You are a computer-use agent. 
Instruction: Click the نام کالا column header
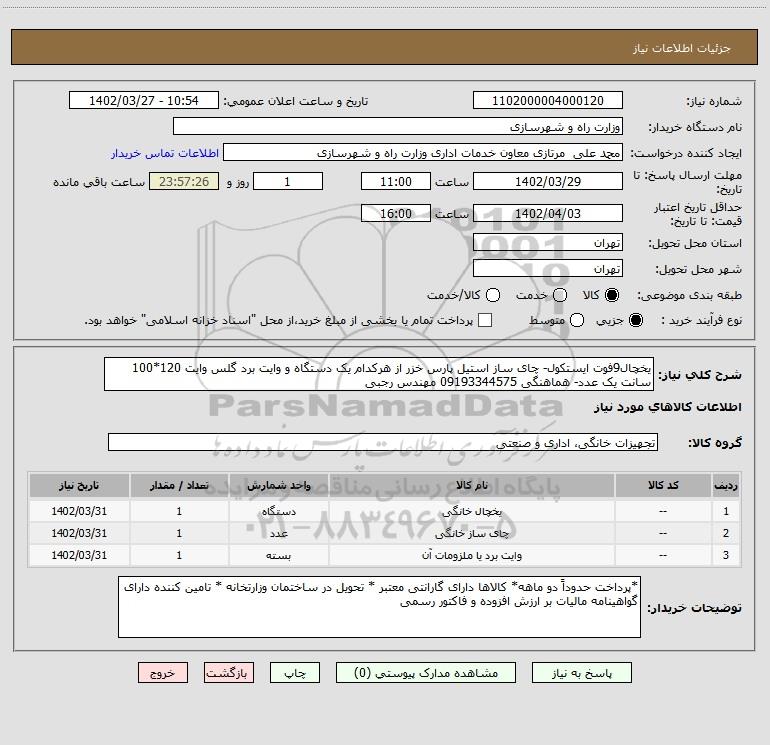(x=471, y=485)
